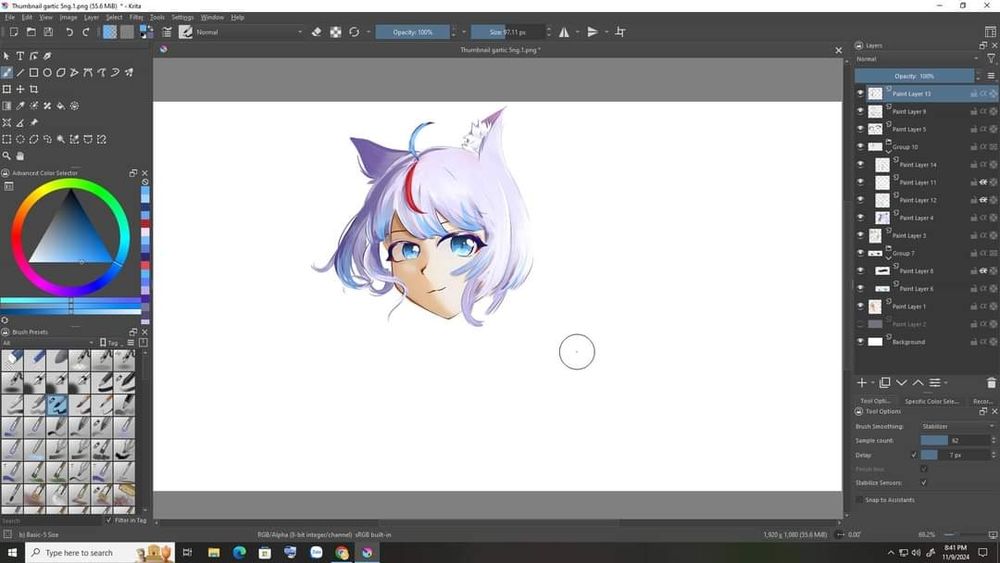Select the Freehand Brush tool

[x=6, y=73]
